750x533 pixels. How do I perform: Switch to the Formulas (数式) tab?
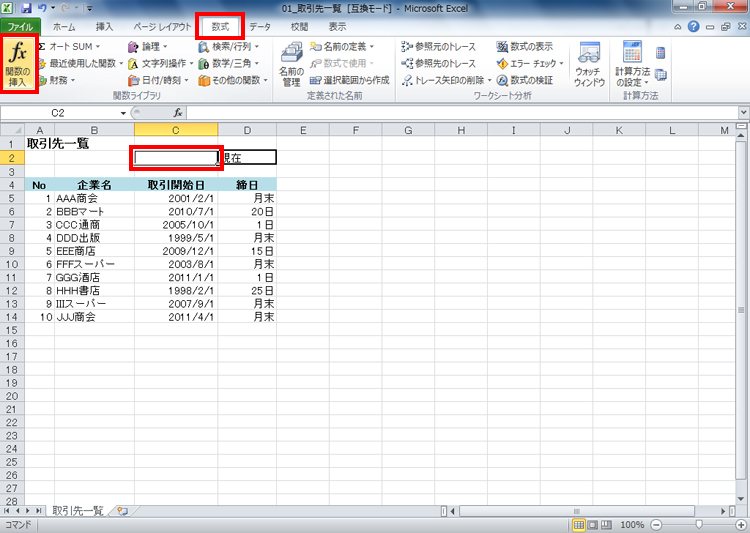tap(221, 27)
